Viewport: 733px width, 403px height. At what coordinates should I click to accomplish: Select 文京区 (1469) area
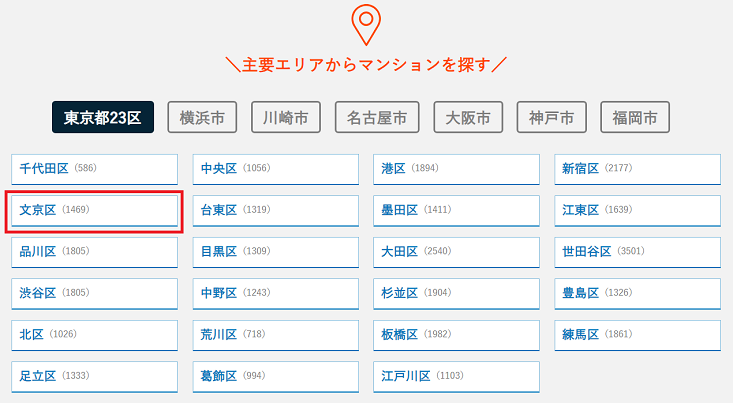tap(94, 211)
